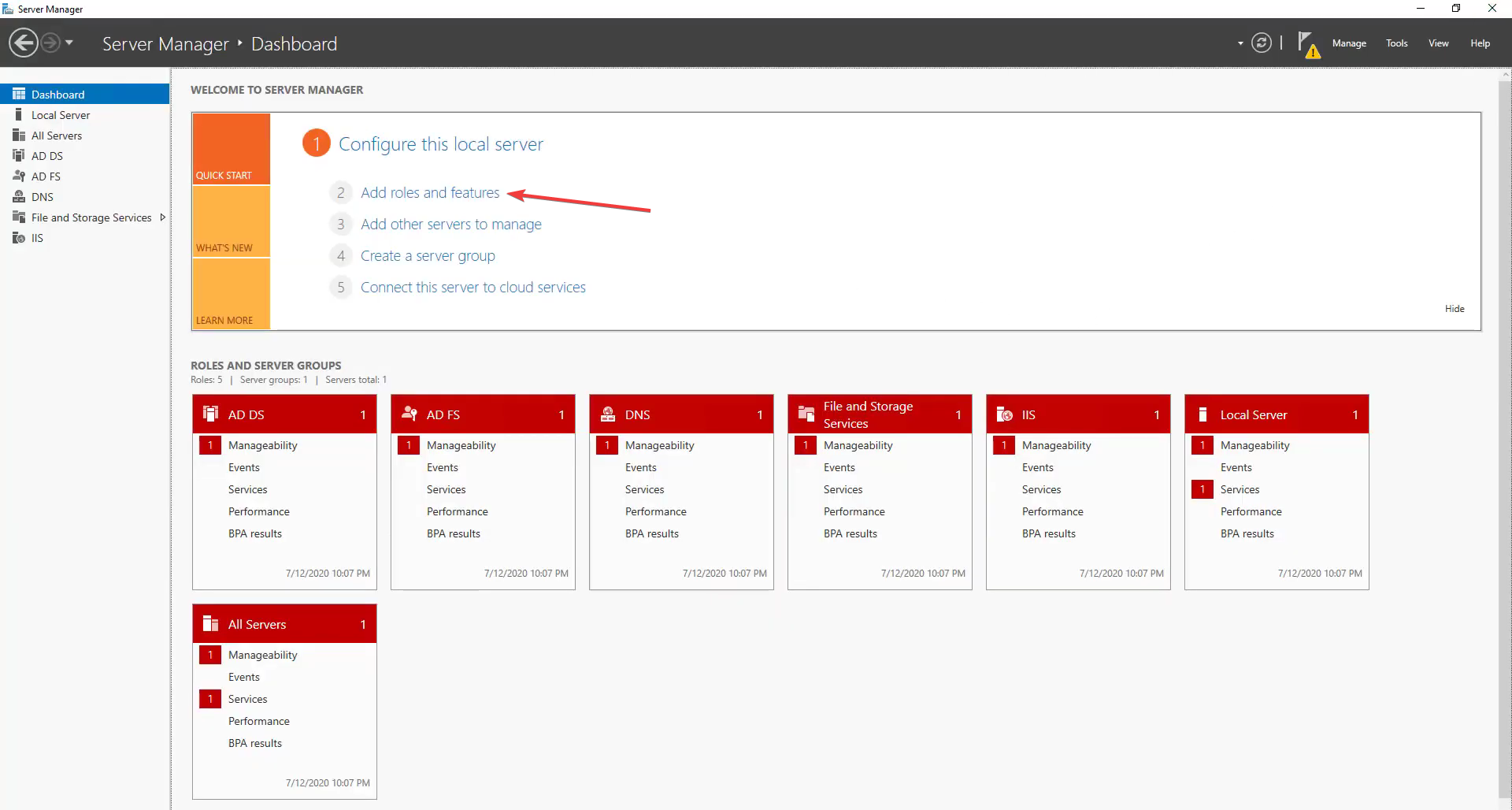Minimize the Server Manager window
Viewport: 1512px width, 810px height.
point(1421,9)
